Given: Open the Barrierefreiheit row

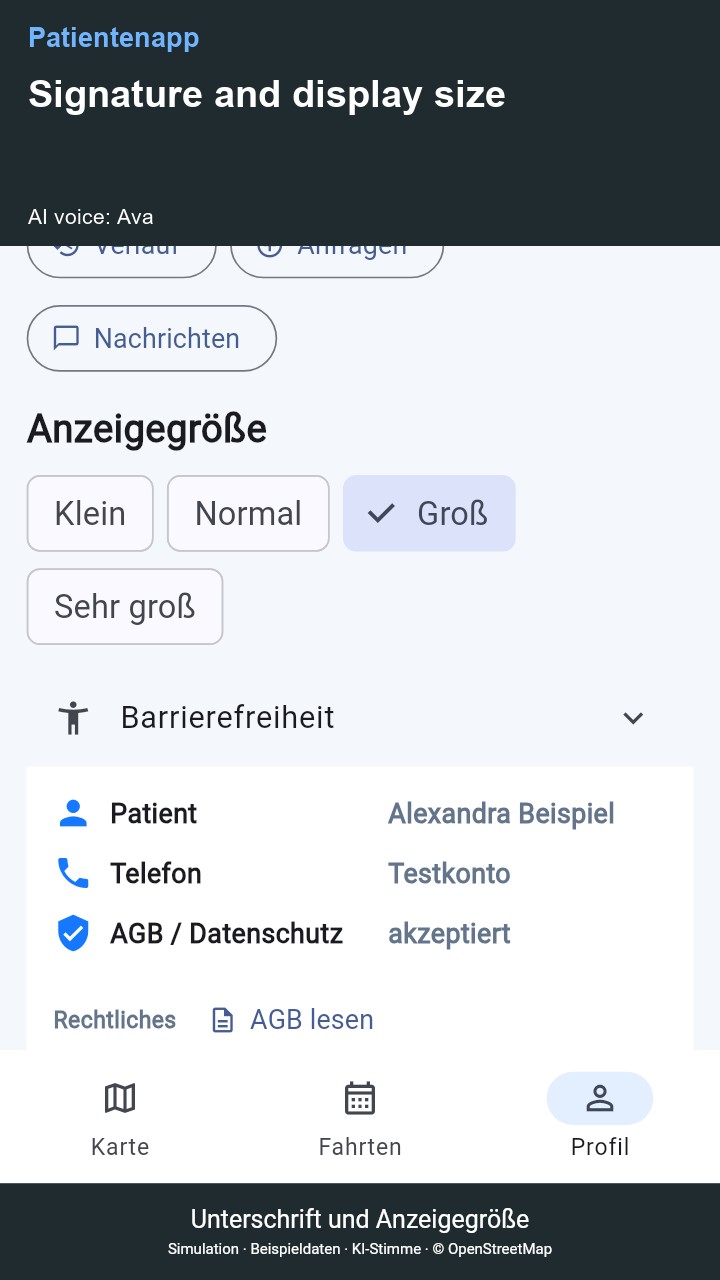Looking at the screenshot, I should (x=360, y=718).
